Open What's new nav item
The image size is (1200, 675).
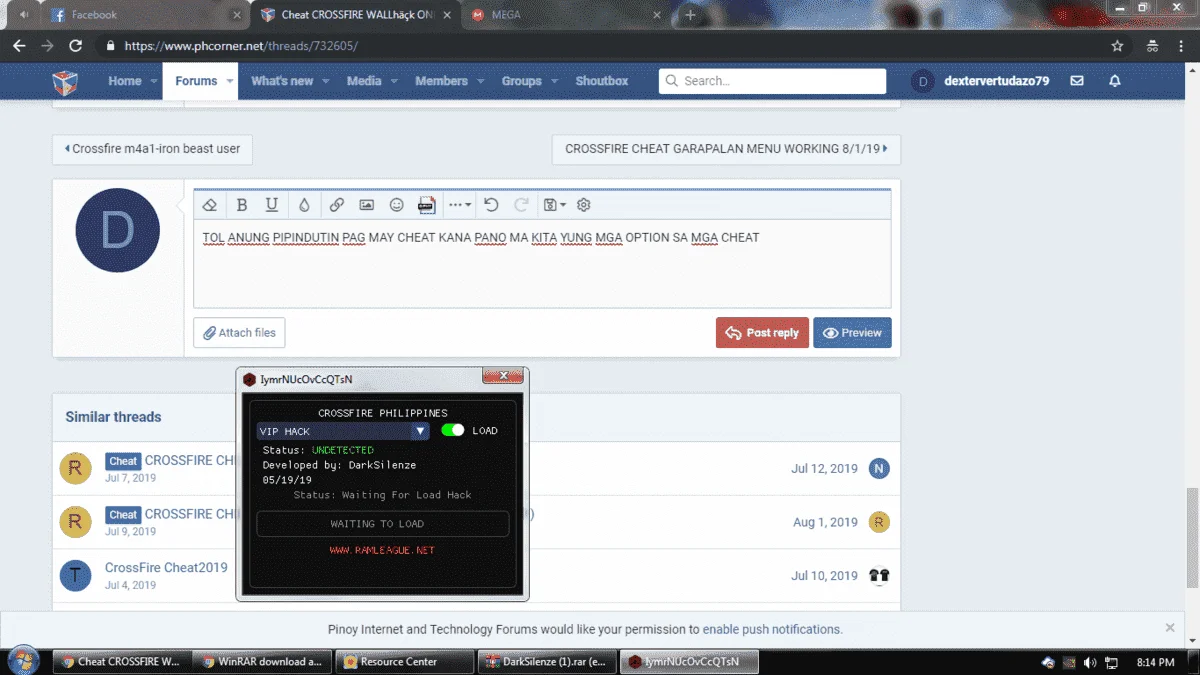pos(282,81)
